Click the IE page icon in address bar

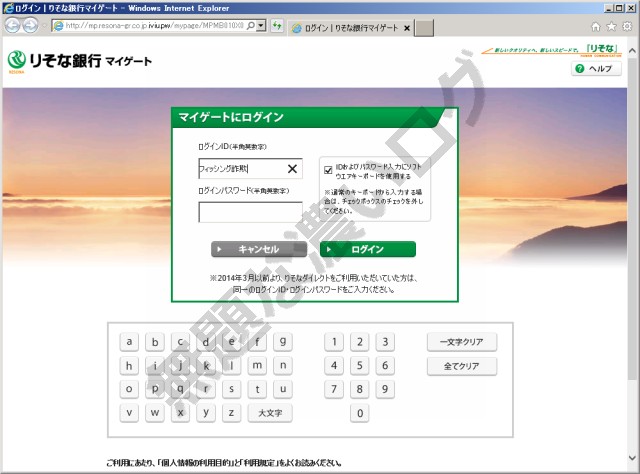[59, 26]
